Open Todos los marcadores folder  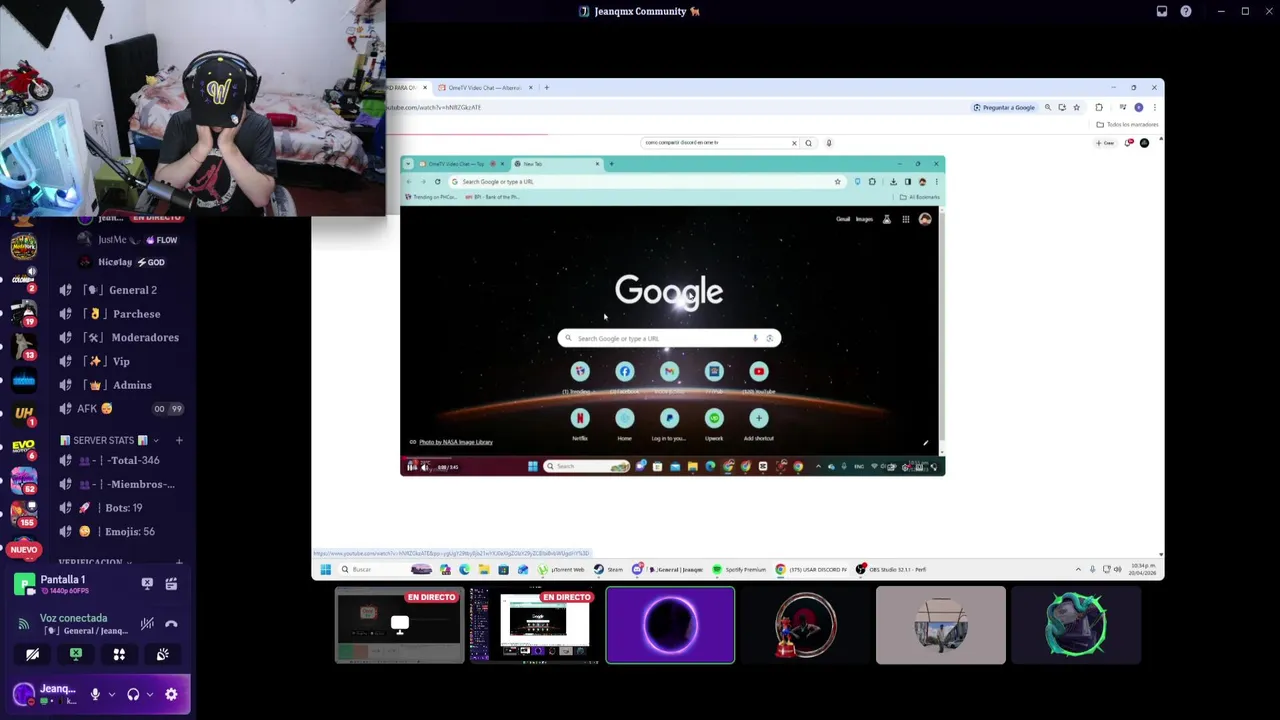coord(1127,125)
